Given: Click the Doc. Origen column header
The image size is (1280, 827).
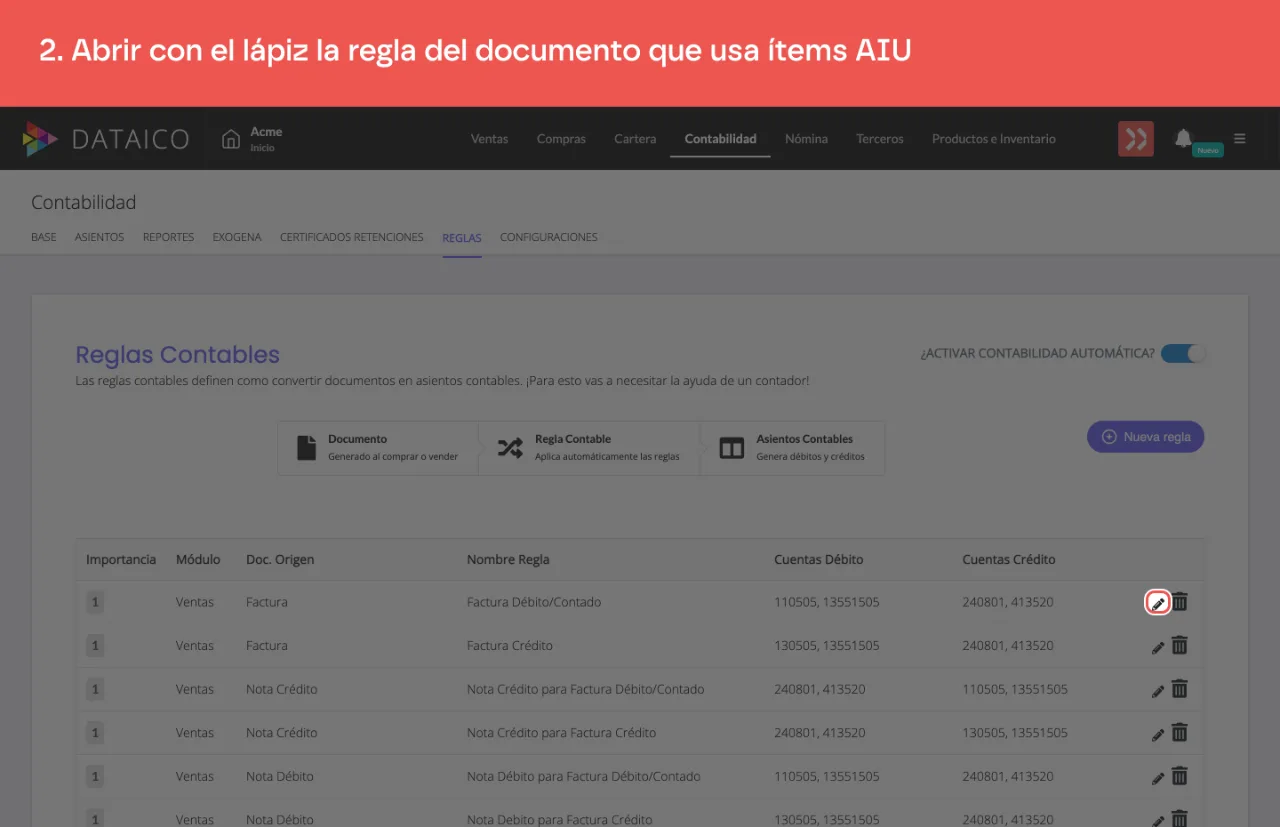Looking at the screenshot, I should 280,560.
